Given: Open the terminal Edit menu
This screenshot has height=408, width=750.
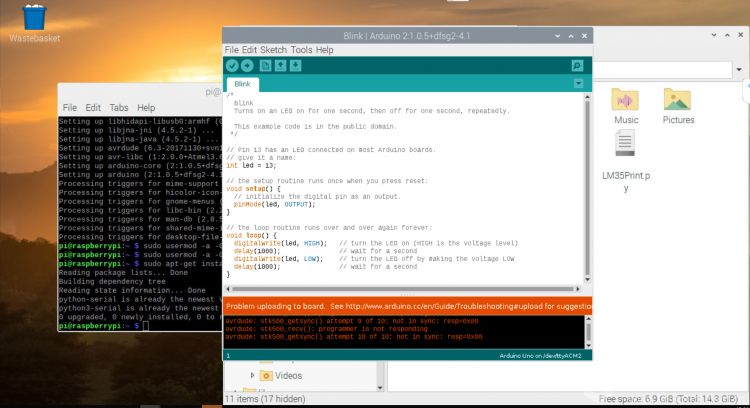Looking at the screenshot, I should tap(93, 108).
